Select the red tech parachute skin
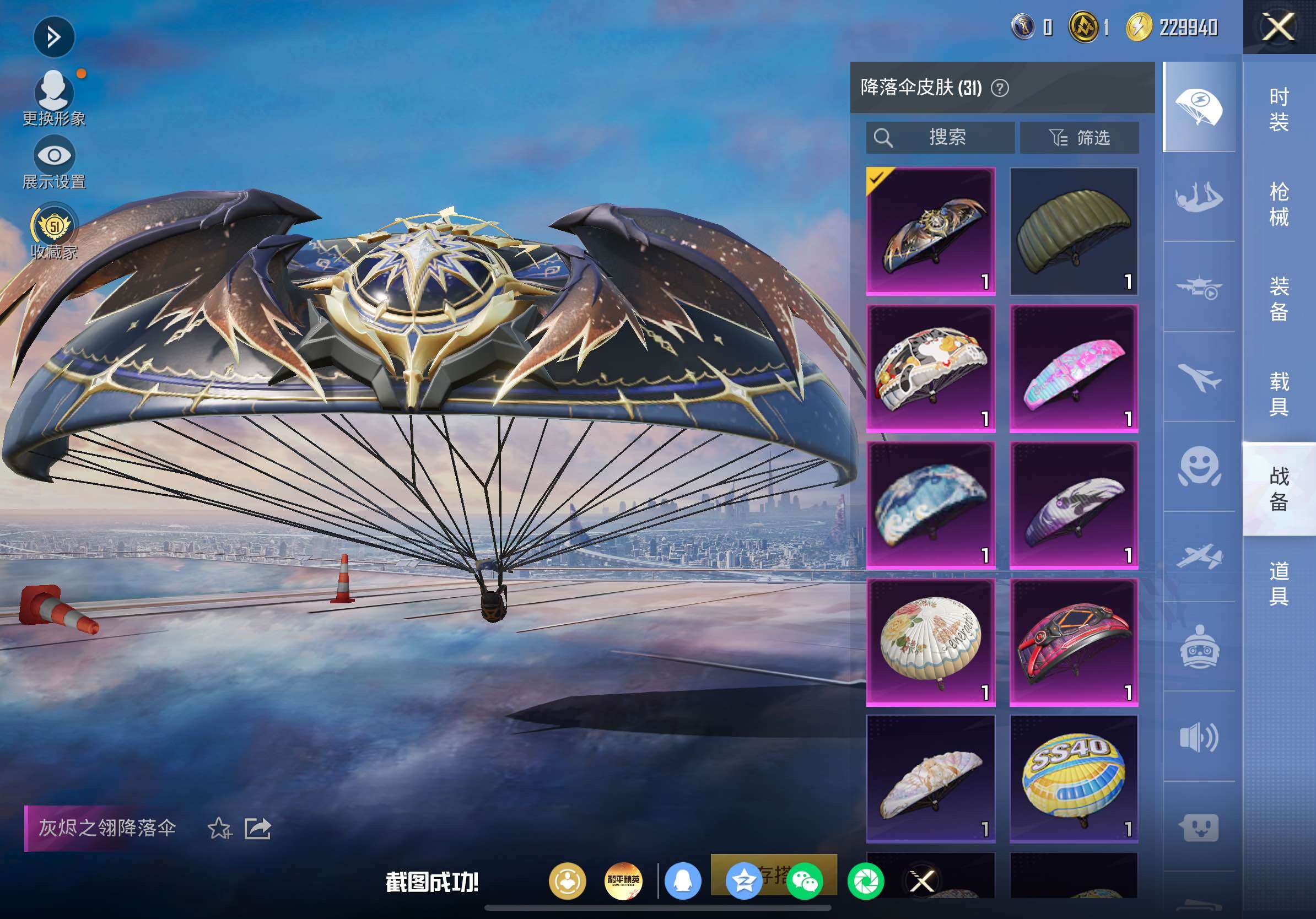Image resolution: width=1316 pixels, height=919 pixels. (x=1074, y=642)
